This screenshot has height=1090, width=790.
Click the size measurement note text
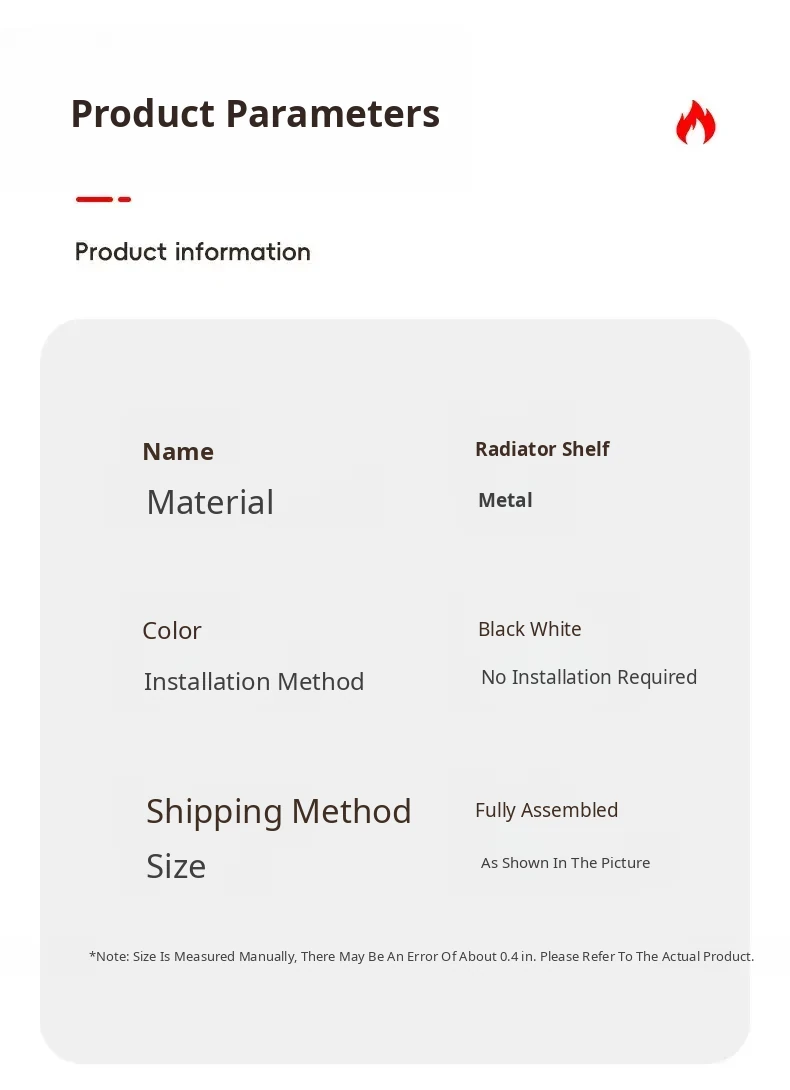tap(421, 957)
